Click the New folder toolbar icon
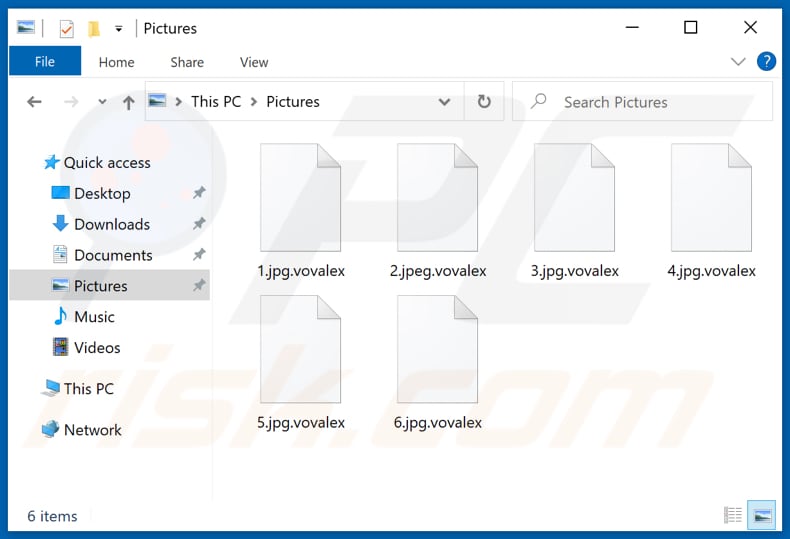This screenshot has height=539, width=790. (x=94, y=28)
